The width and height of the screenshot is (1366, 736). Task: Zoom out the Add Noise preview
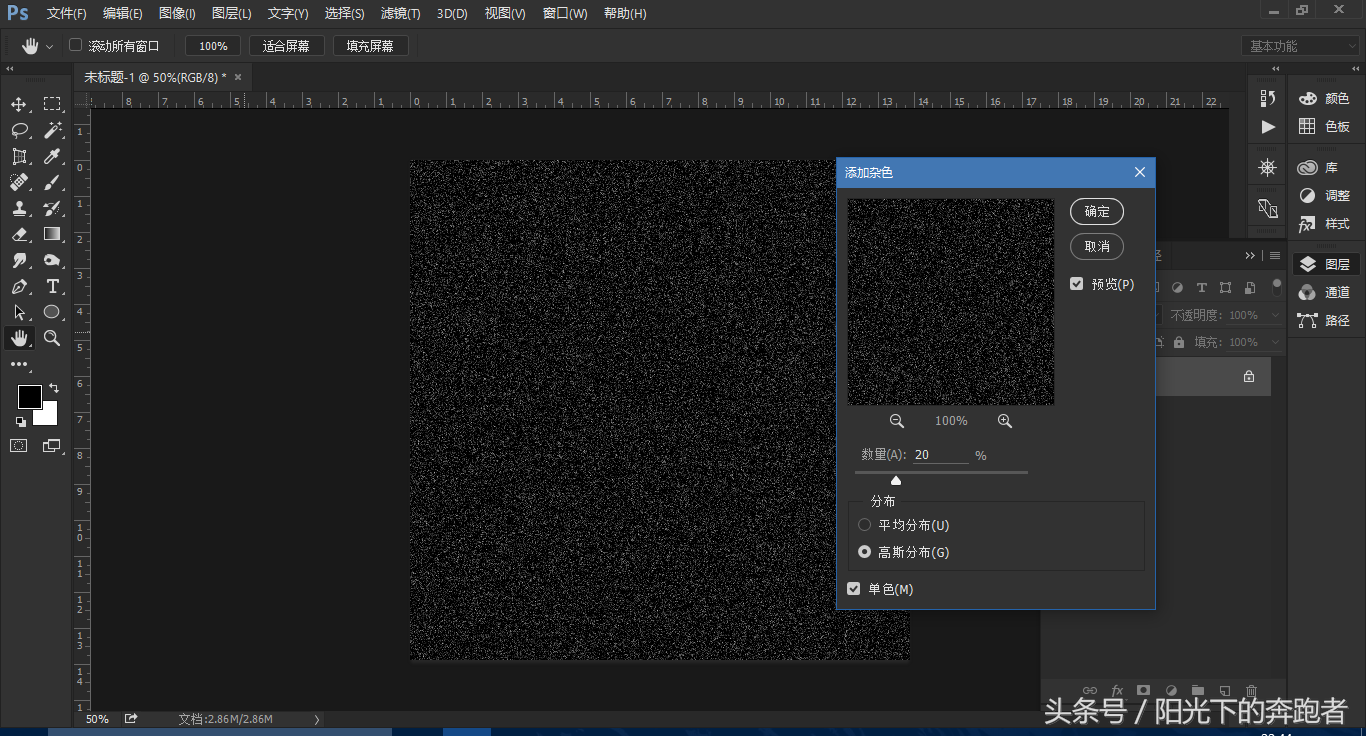897,421
